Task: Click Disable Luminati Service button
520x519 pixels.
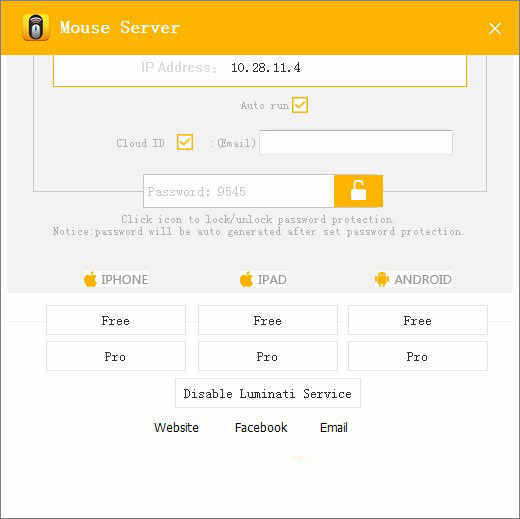Action: pyautogui.click(x=268, y=393)
